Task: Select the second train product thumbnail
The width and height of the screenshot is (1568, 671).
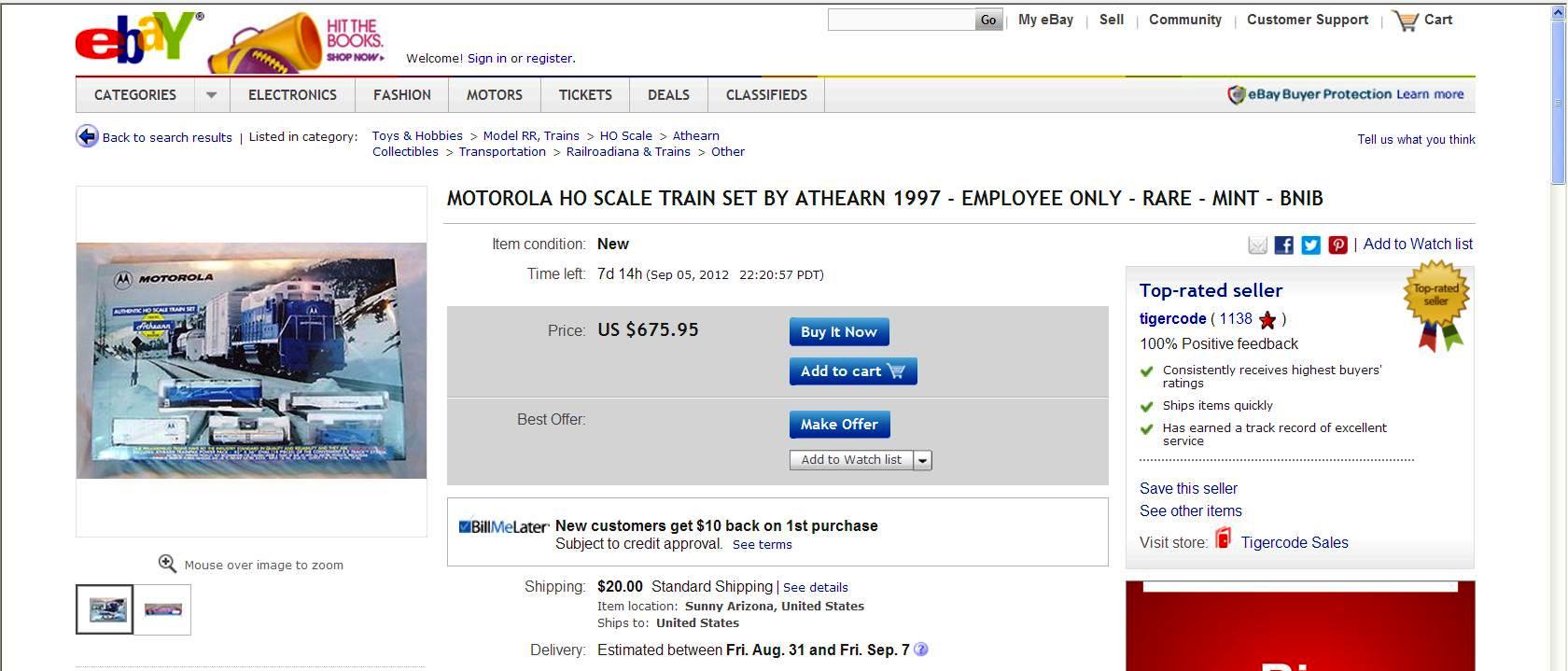Action: (162, 609)
